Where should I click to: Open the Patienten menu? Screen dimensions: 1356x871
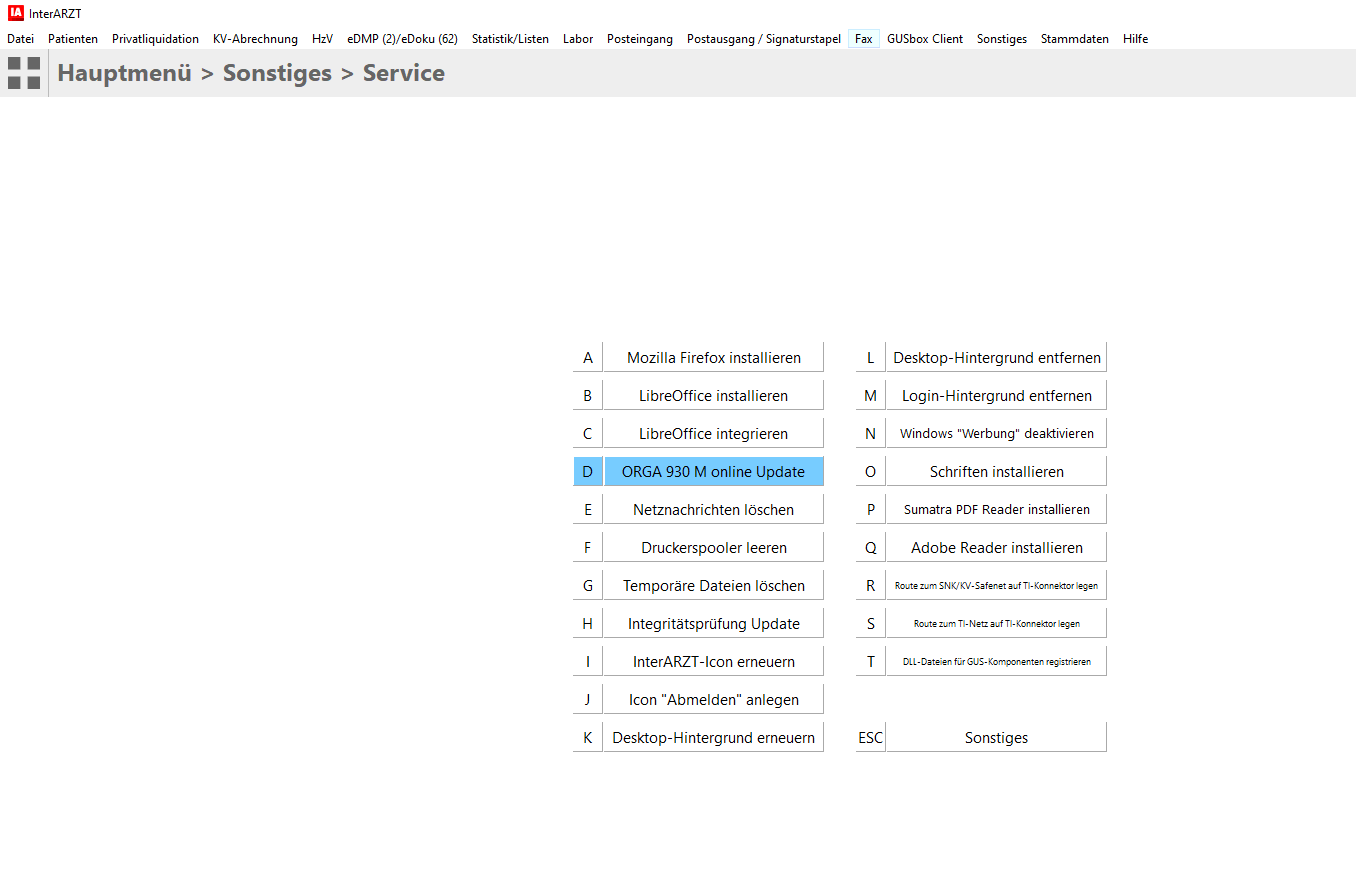73,39
